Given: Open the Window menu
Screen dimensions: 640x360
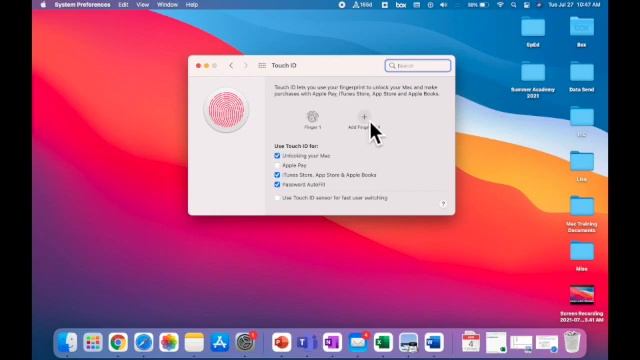Looking at the screenshot, I should pyautogui.click(x=167, y=5).
